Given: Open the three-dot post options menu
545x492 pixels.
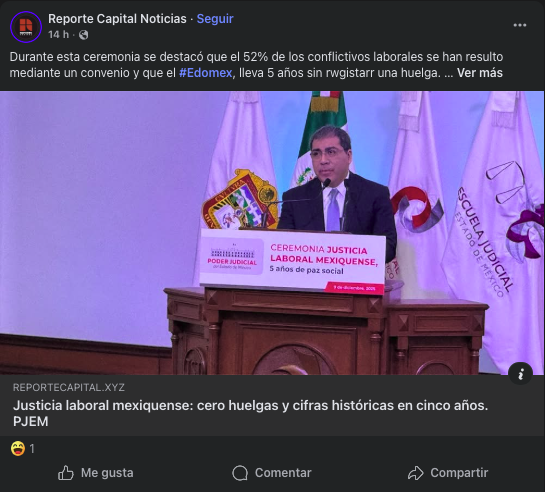Looking at the screenshot, I should [520, 25].
